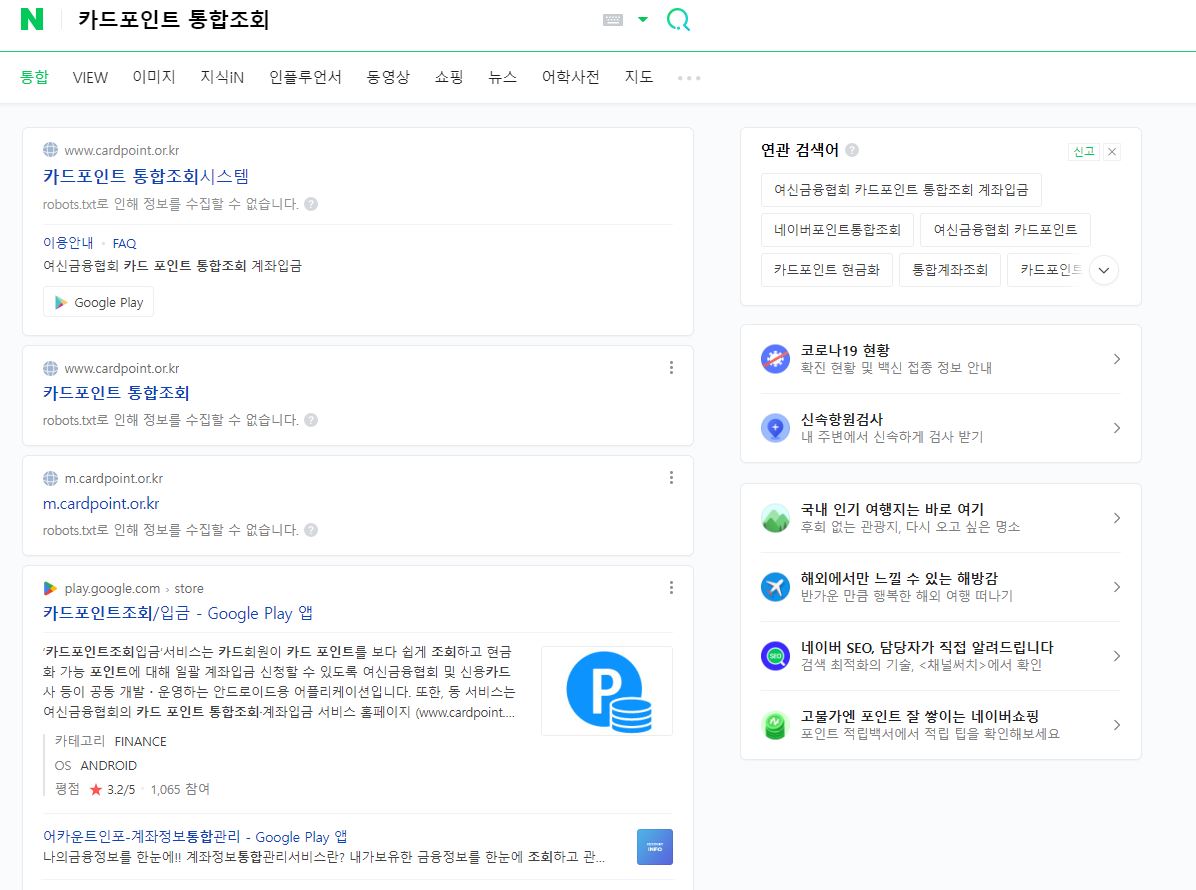The width and height of the screenshot is (1196, 890).
Task: Click the Google Play icon next to play.google.com
Action: [x=50, y=588]
